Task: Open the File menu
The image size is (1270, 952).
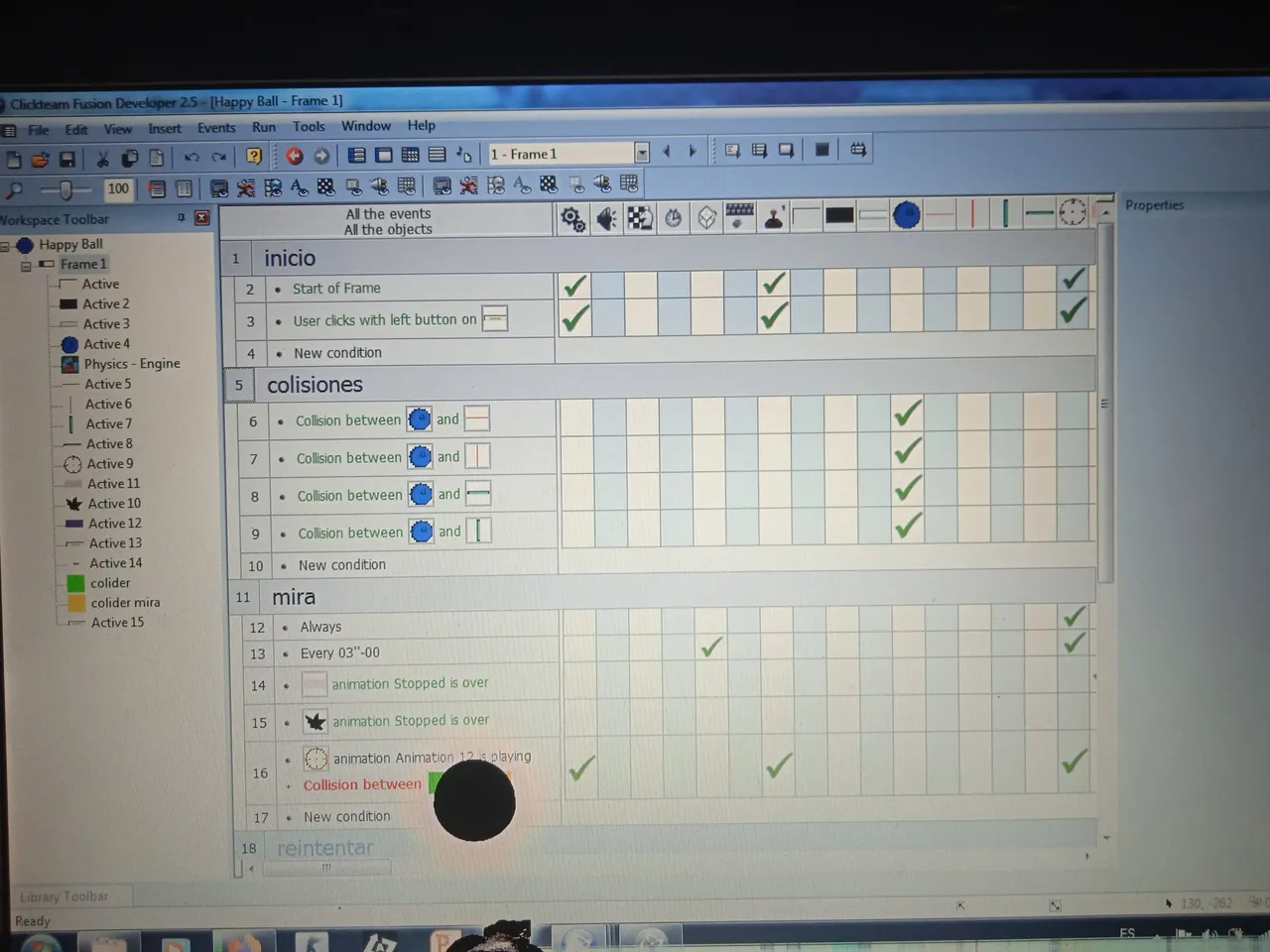Action: pos(39,130)
